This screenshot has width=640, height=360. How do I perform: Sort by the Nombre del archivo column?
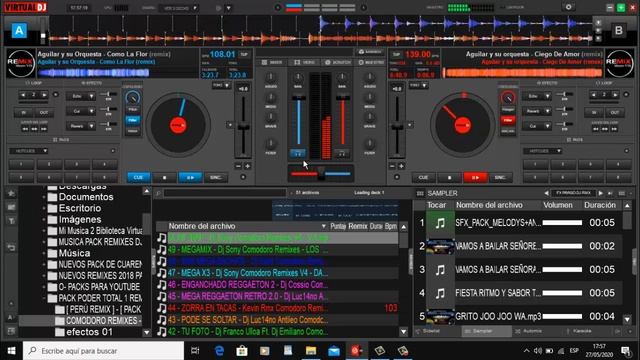tap(202, 226)
